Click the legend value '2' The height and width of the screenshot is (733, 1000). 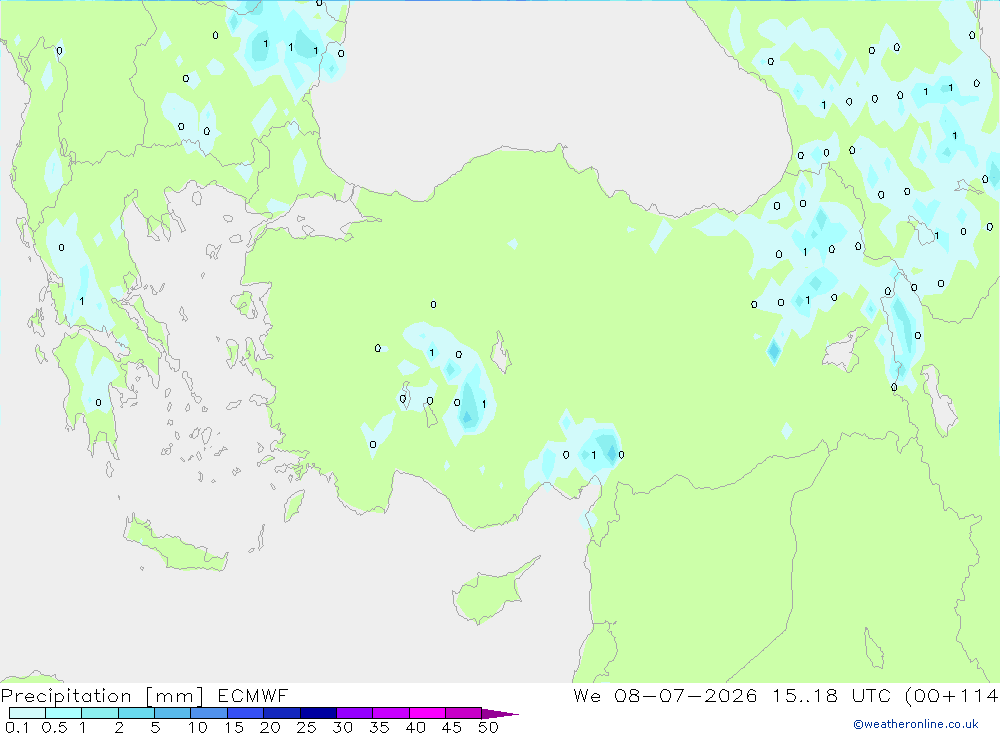[119, 727]
